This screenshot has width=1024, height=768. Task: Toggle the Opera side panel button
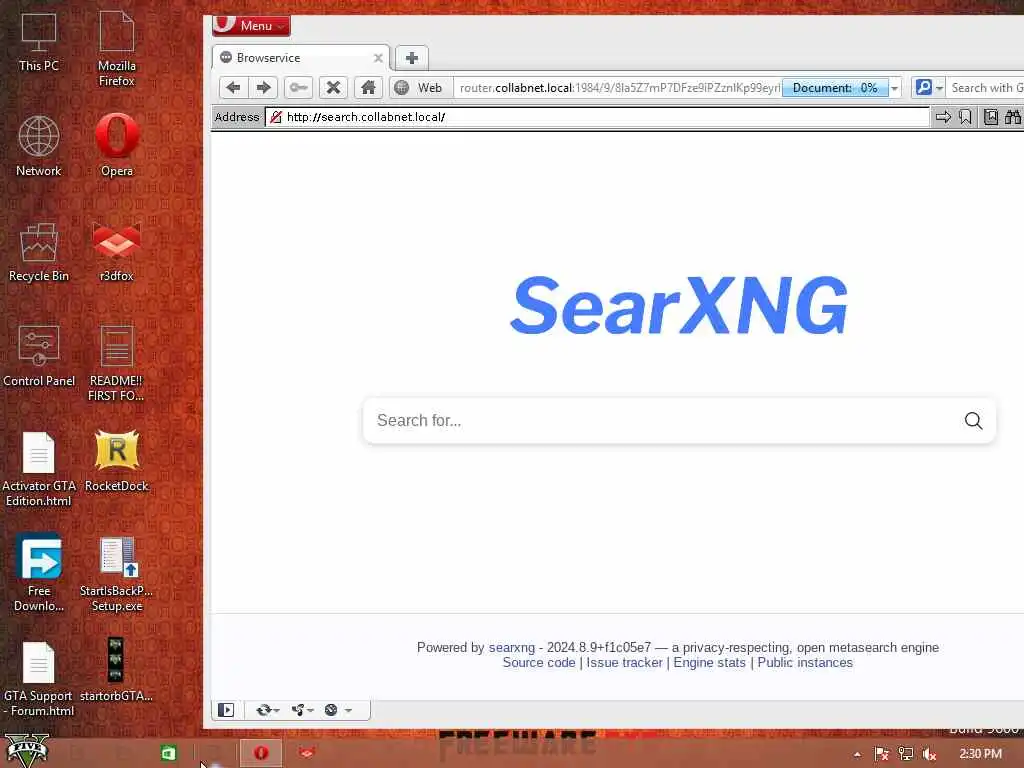tap(226, 710)
